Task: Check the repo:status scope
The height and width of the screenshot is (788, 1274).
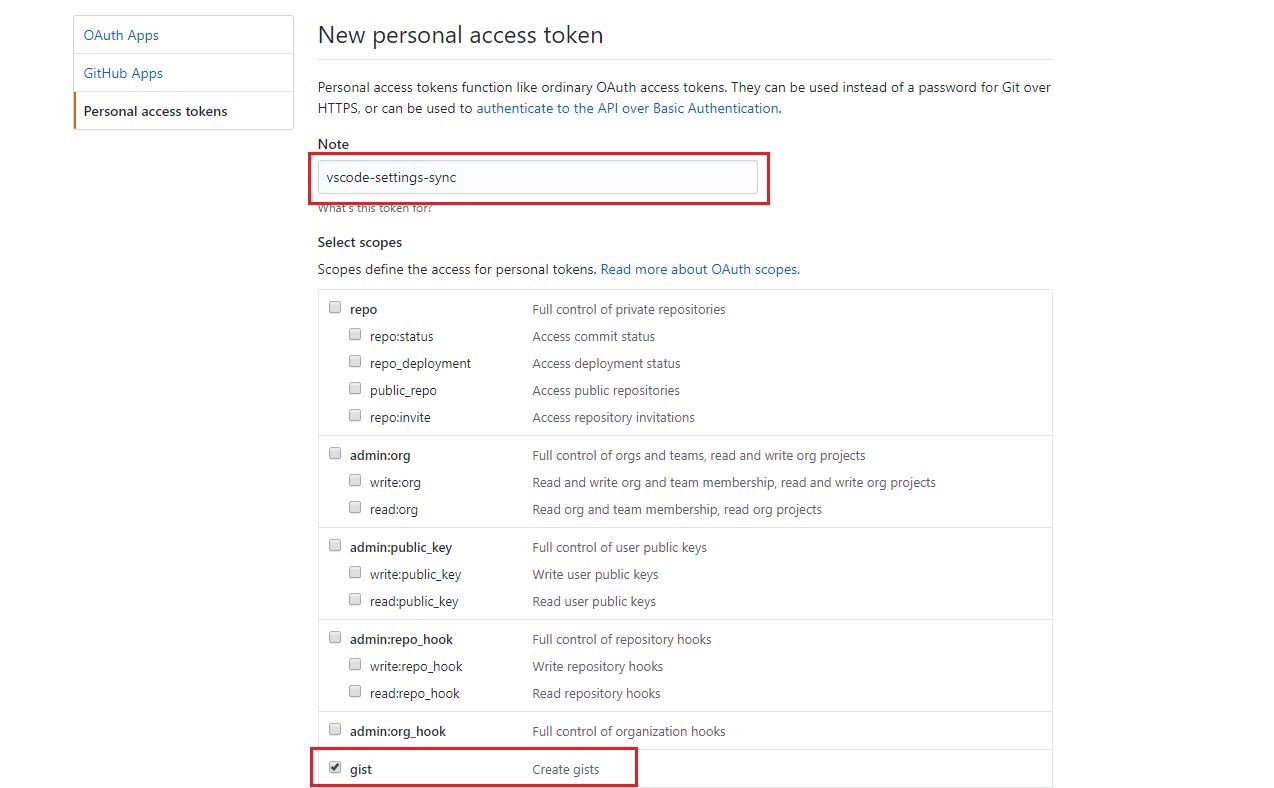Action: click(355, 335)
